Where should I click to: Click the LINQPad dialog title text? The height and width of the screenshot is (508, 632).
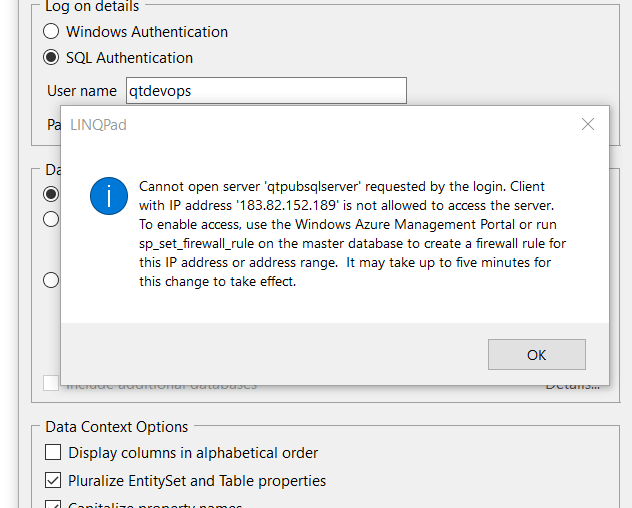98,125
